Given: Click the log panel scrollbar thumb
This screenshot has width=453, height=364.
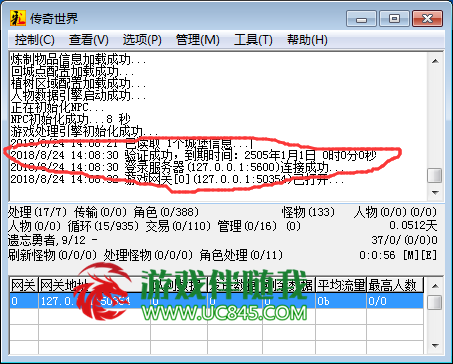Looking at the screenshot, I should click(435, 175).
